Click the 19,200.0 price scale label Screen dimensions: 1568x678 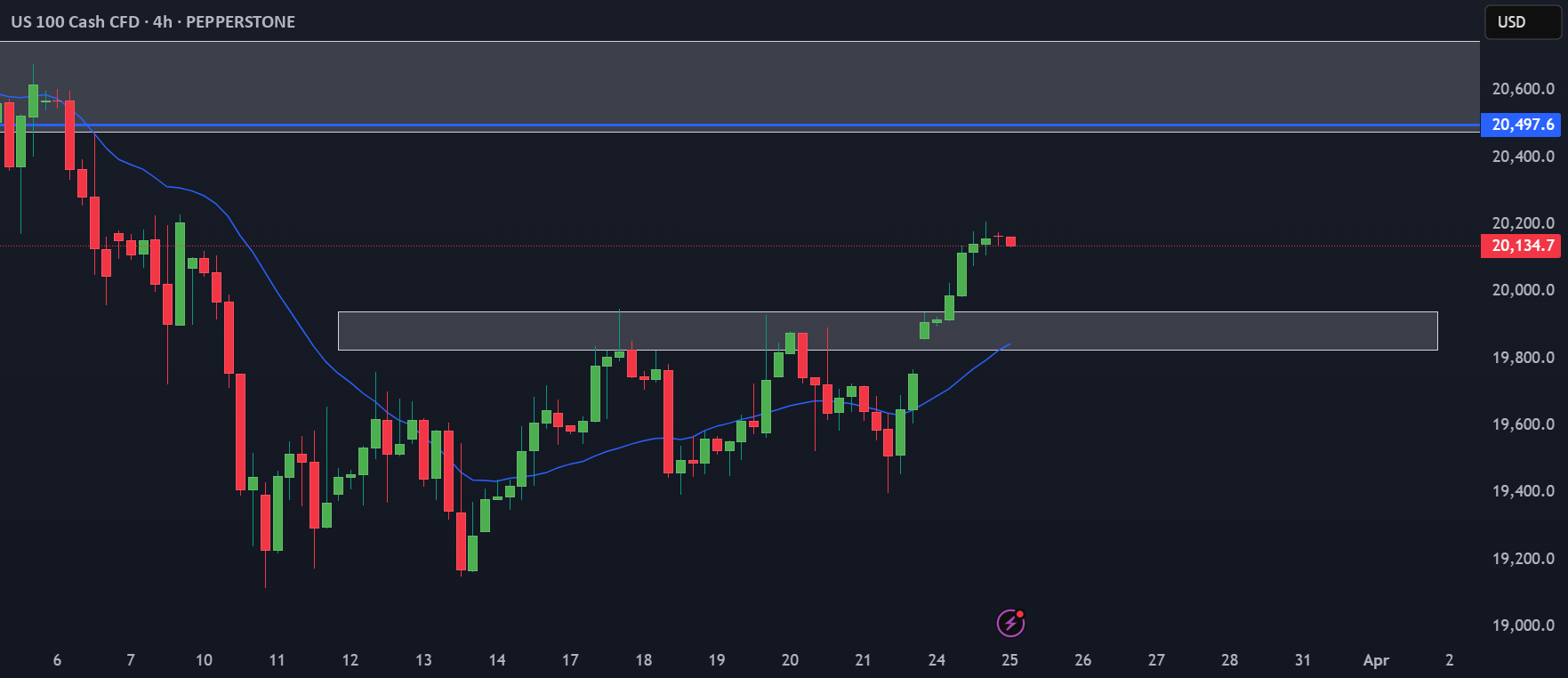coord(1523,559)
